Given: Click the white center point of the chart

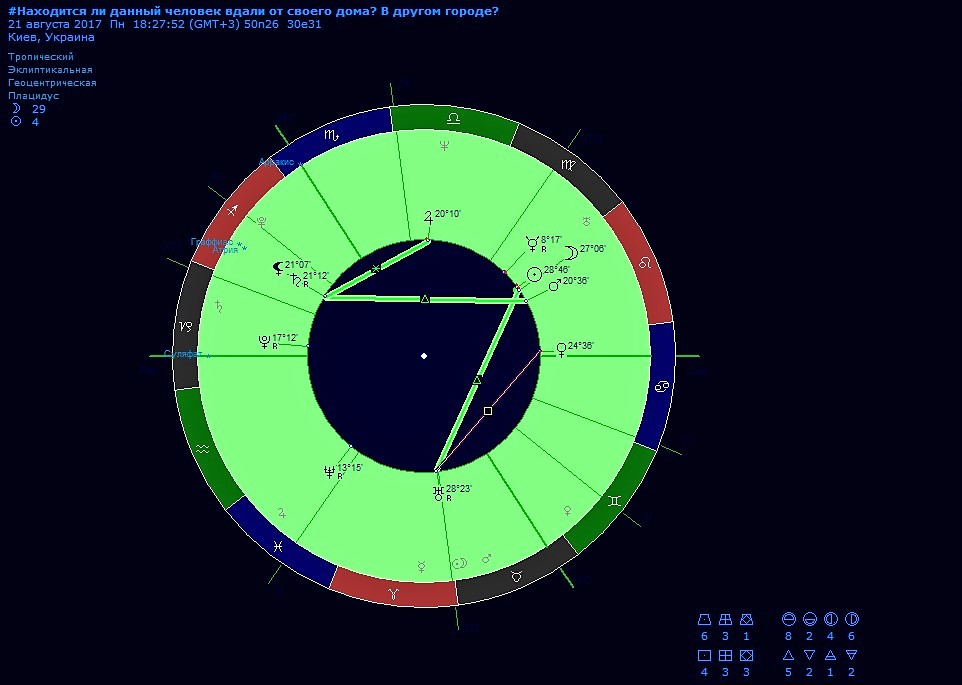Looking at the screenshot, I should tap(424, 356).
